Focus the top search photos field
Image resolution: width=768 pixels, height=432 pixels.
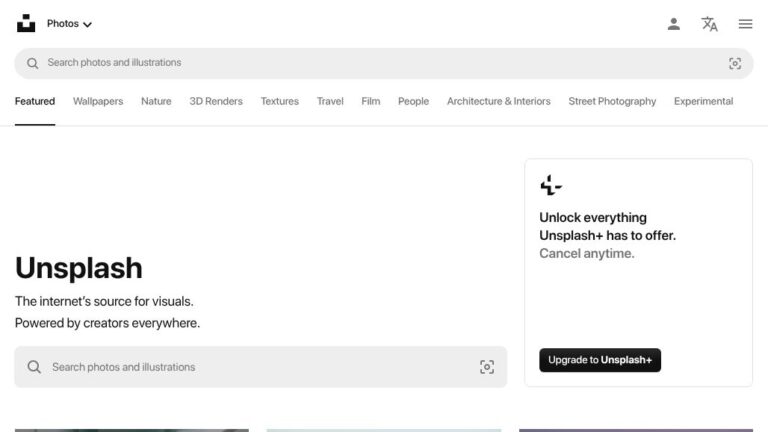coord(384,63)
